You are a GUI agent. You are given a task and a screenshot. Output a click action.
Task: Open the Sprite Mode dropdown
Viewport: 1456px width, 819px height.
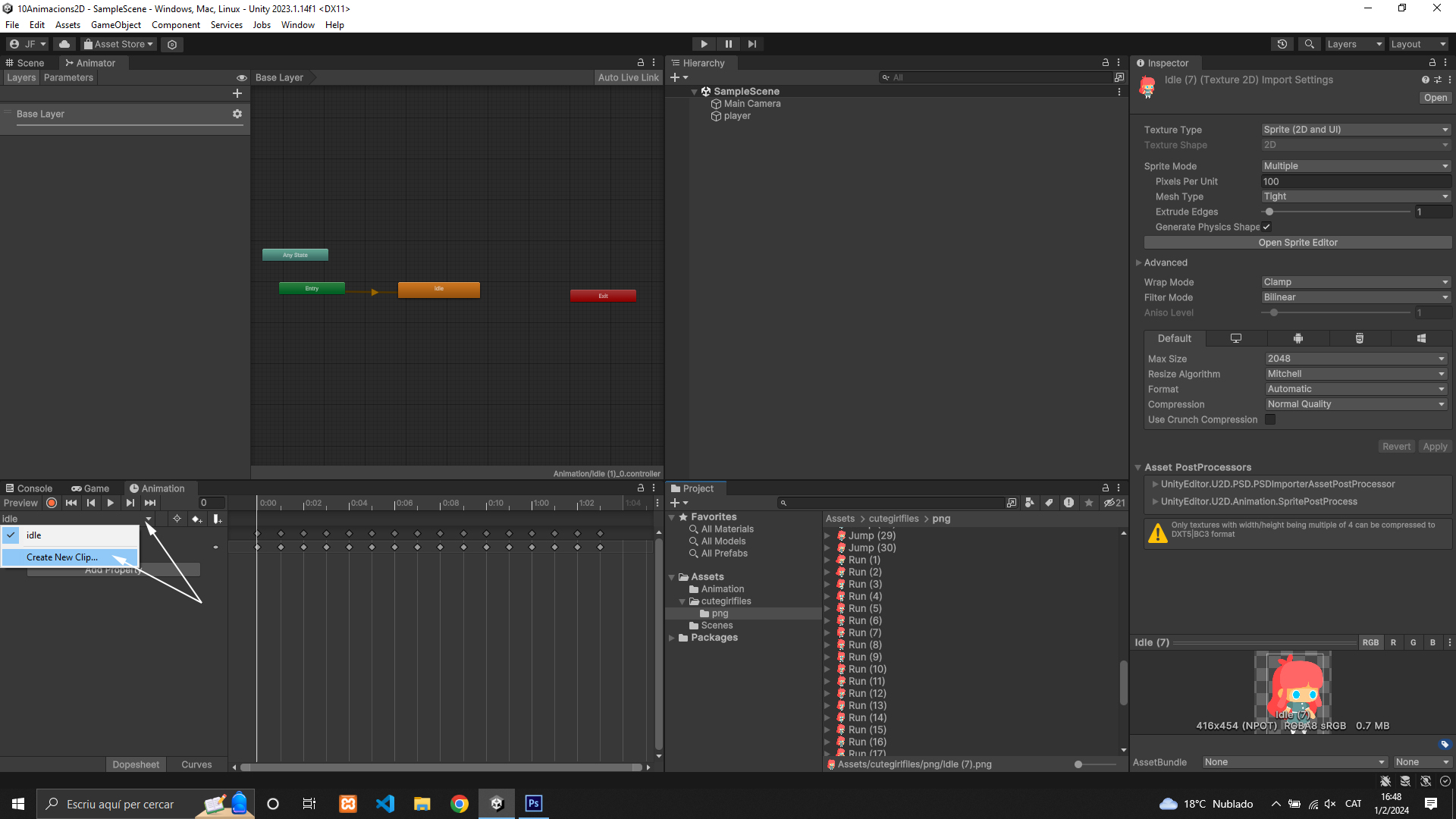click(x=1355, y=166)
